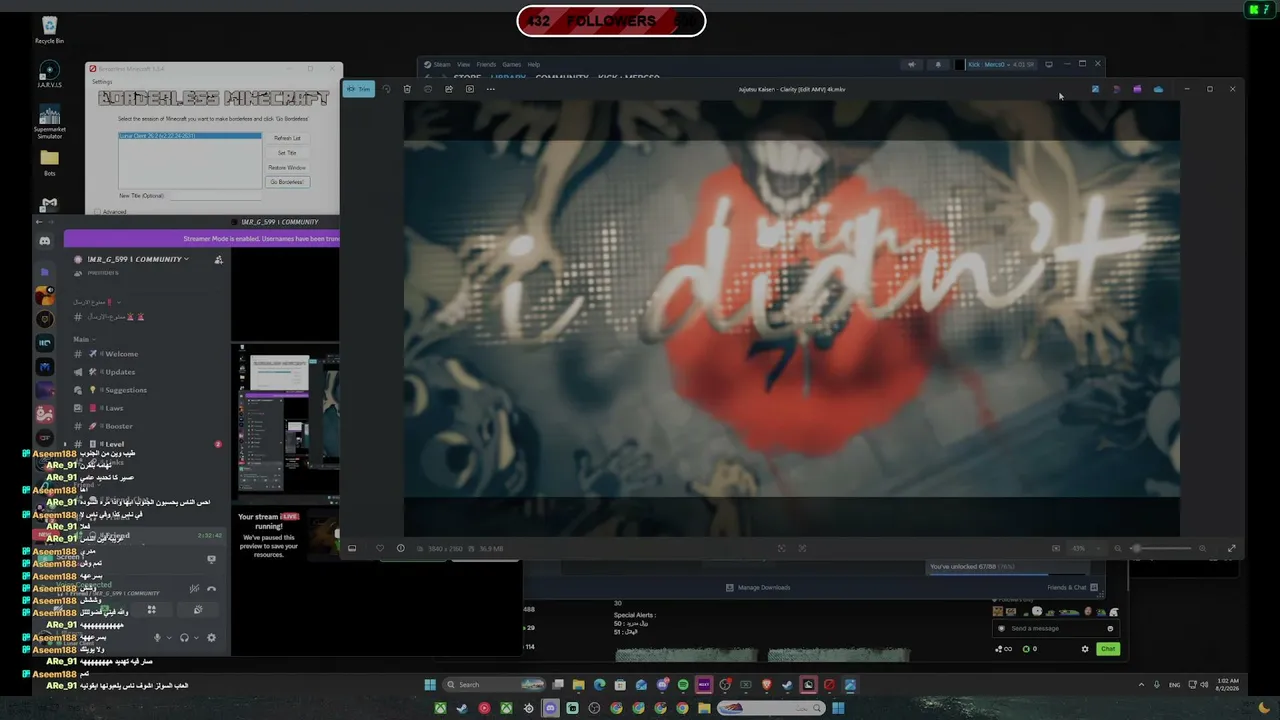
Task: Show file info via the info icon
Action: [401, 548]
